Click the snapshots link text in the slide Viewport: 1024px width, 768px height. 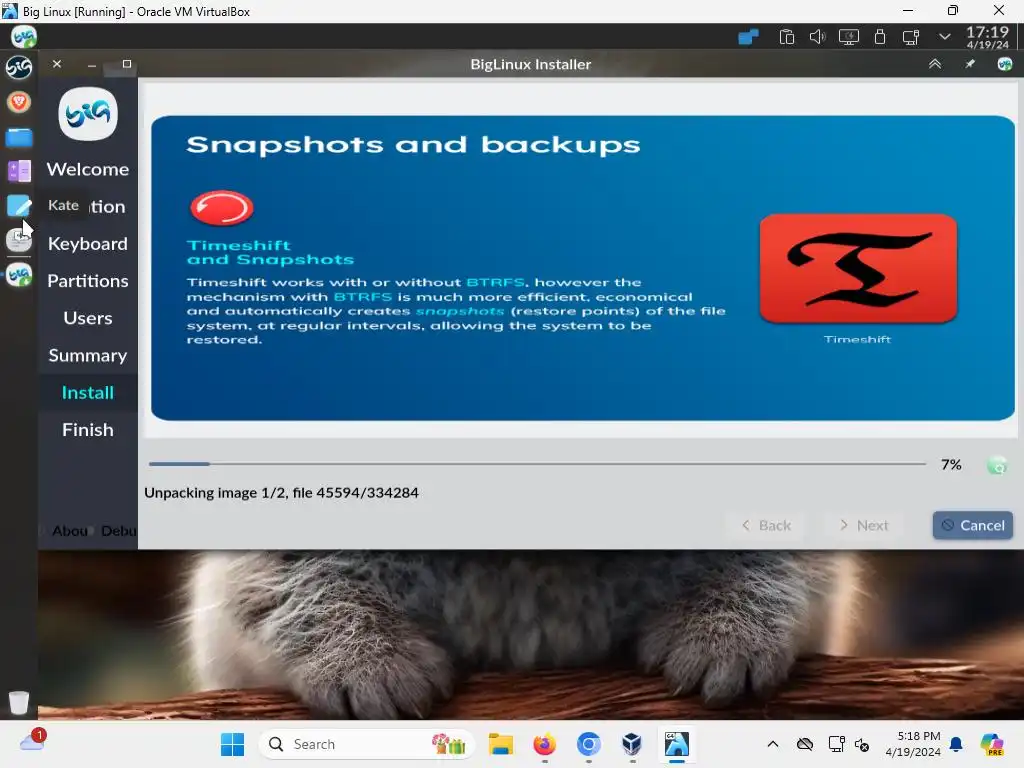(x=460, y=311)
